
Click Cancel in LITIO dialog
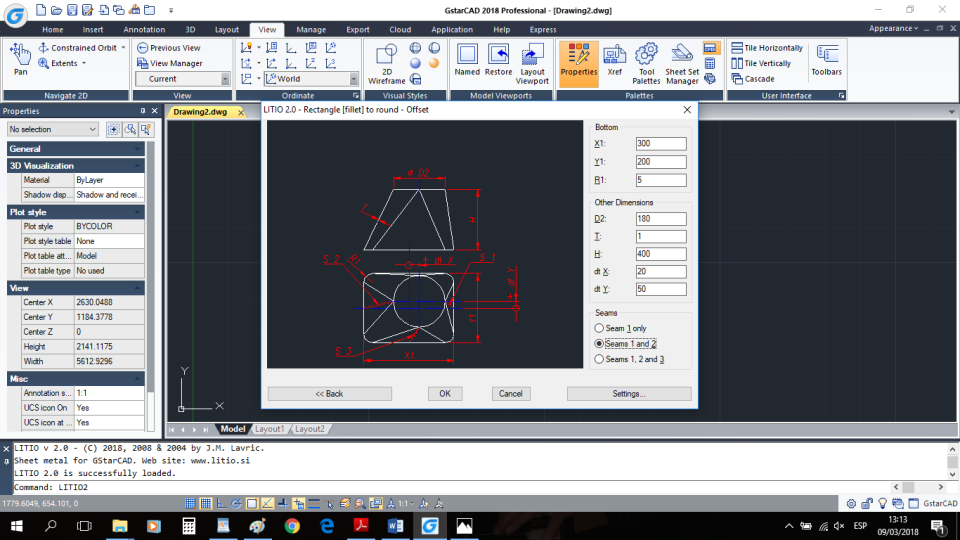511,394
